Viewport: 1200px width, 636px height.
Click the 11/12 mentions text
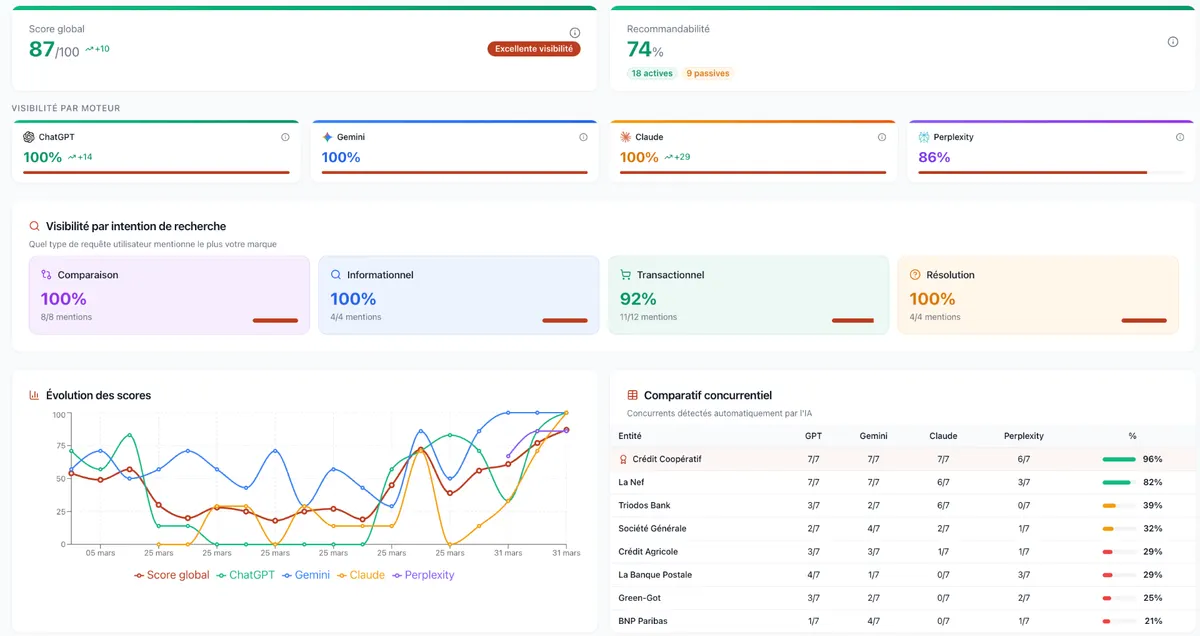pos(648,317)
